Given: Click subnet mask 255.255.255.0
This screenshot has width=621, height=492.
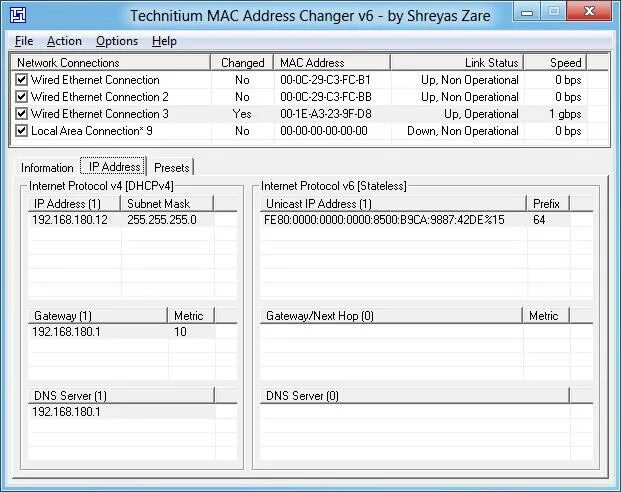Looking at the screenshot, I should pos(162,219).
